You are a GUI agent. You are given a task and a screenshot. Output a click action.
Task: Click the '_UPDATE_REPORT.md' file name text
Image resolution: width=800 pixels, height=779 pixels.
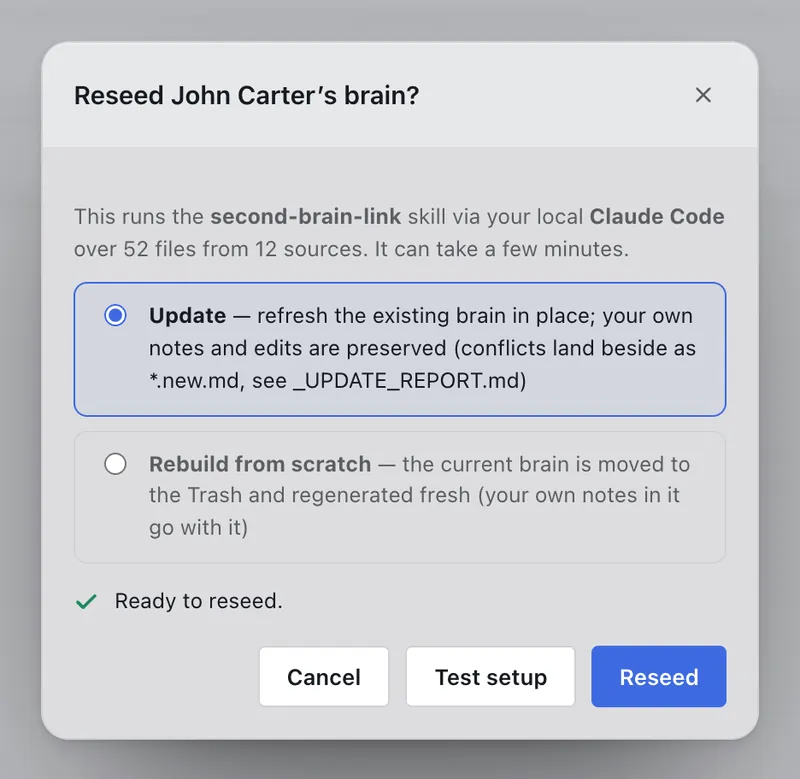406,381
